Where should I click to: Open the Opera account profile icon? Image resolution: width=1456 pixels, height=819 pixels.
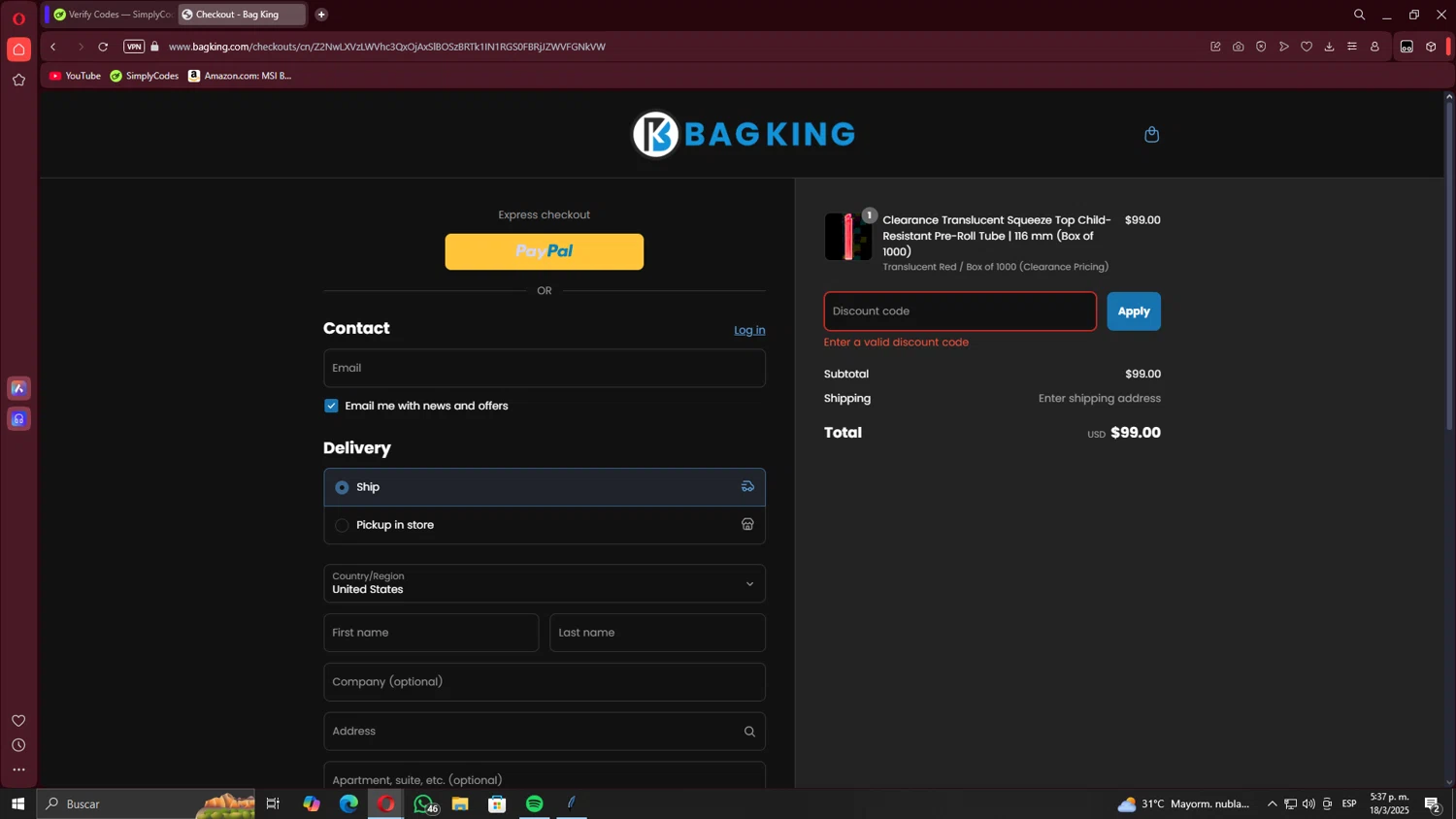(1374, 47)
